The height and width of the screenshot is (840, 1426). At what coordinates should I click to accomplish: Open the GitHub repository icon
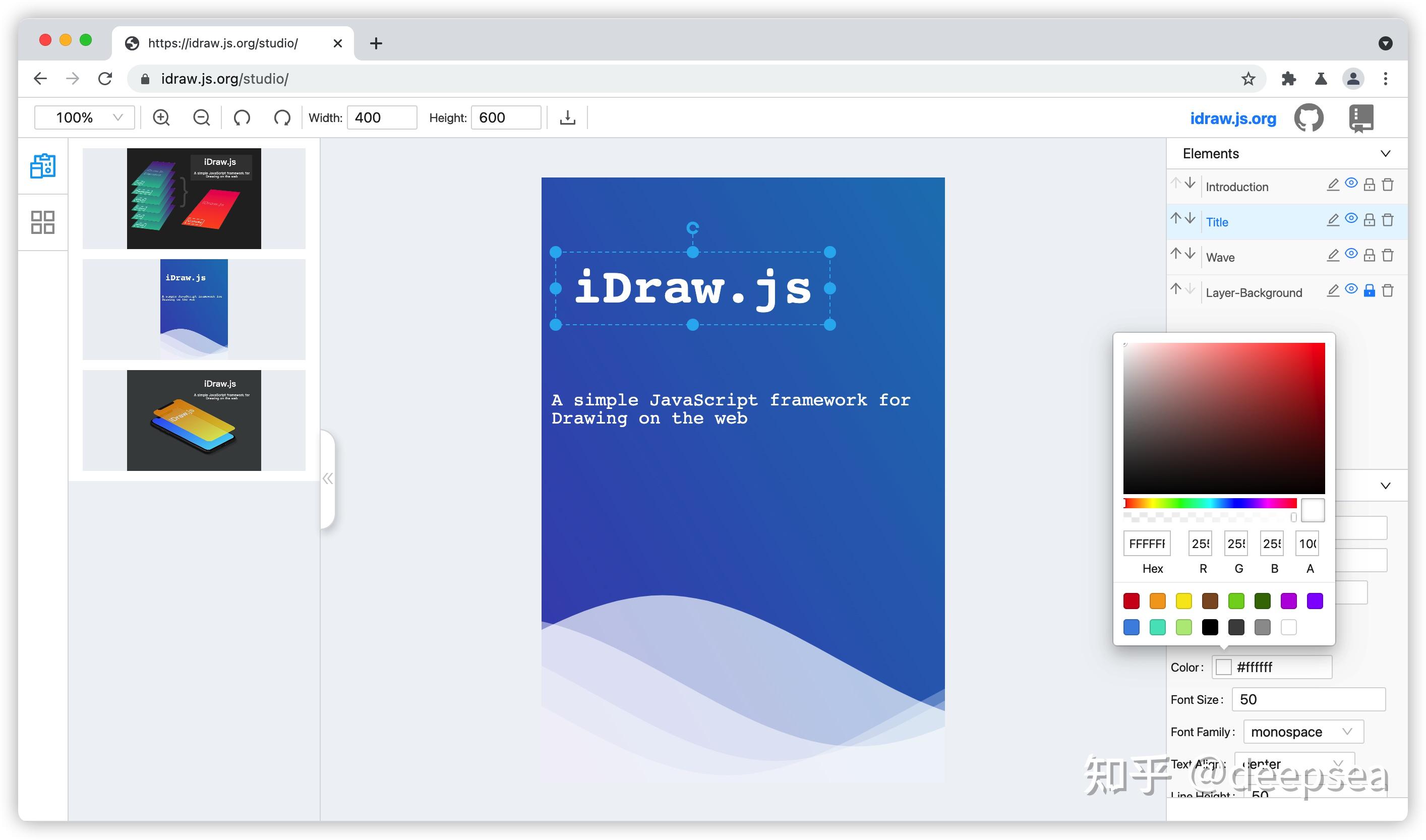pos(1308,117)
